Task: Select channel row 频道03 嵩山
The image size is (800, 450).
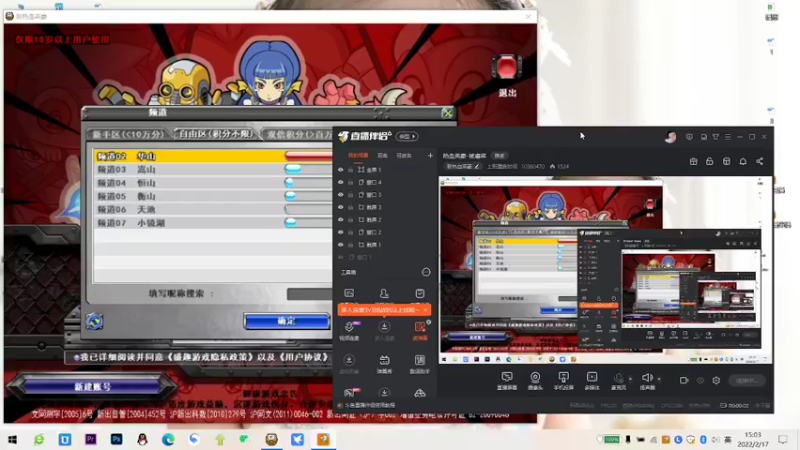Action: click(213, 169)
